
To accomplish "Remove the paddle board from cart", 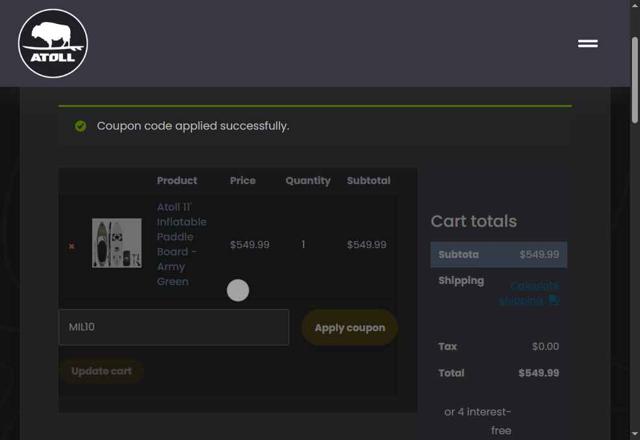I will point(71,246).
